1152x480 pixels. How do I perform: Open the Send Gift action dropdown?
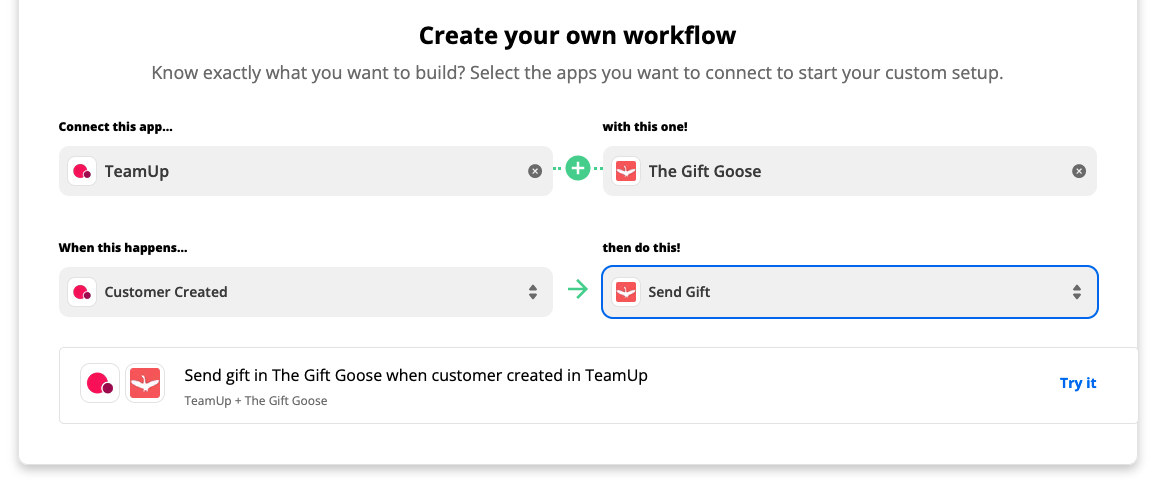click(x=850, y=292)
